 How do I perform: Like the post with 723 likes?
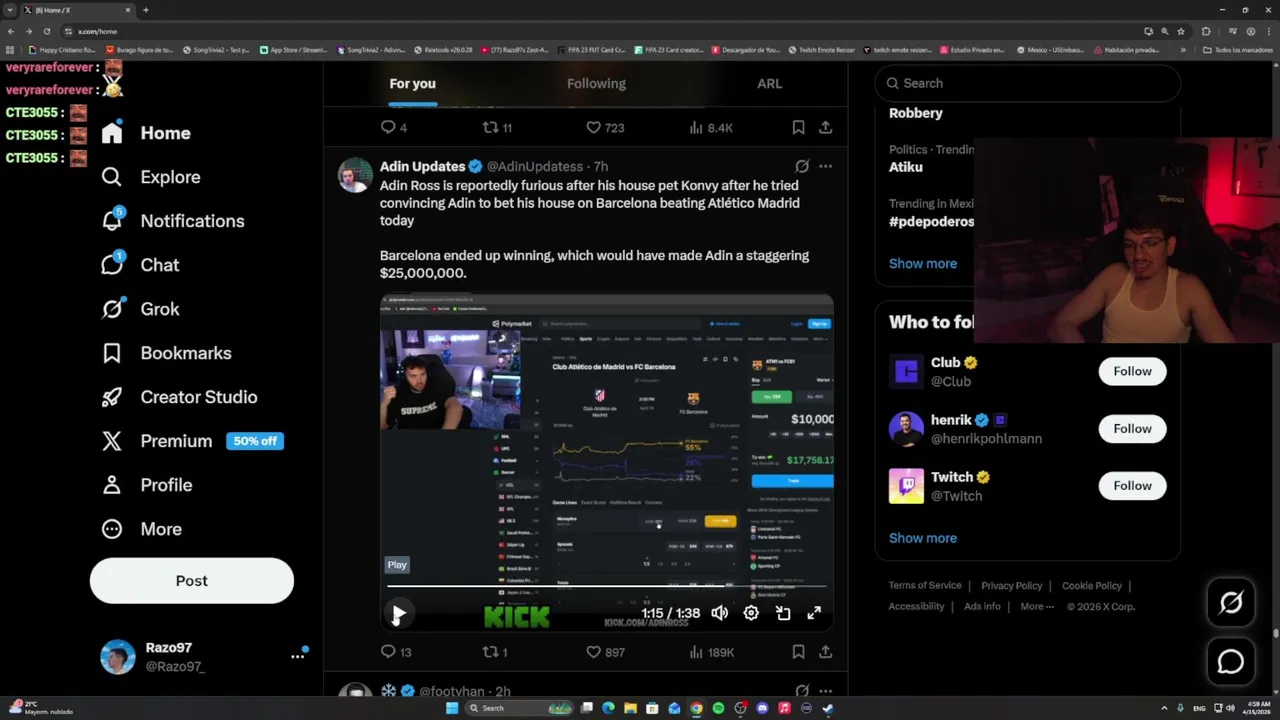[x=604, y=127]
